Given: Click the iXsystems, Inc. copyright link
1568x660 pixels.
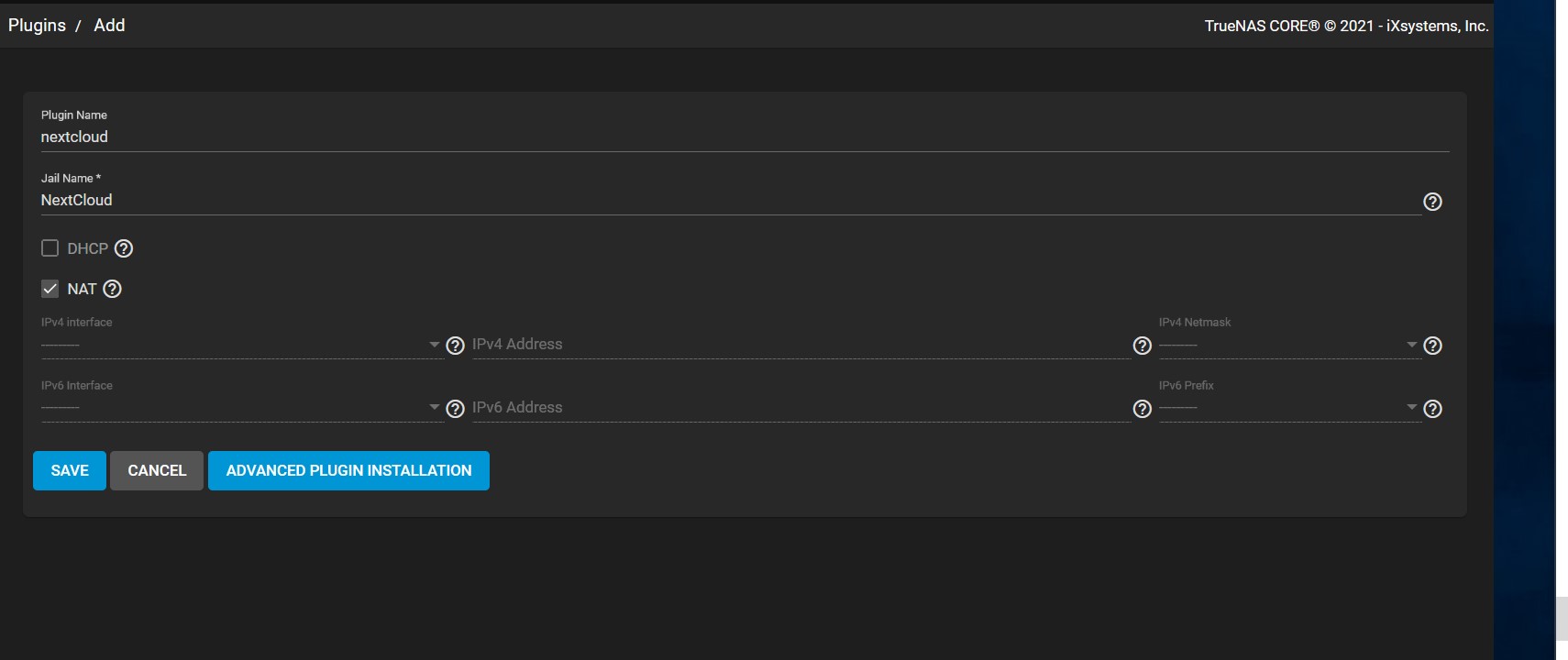Looking at the screenshot, I should tap(1437, 26).
